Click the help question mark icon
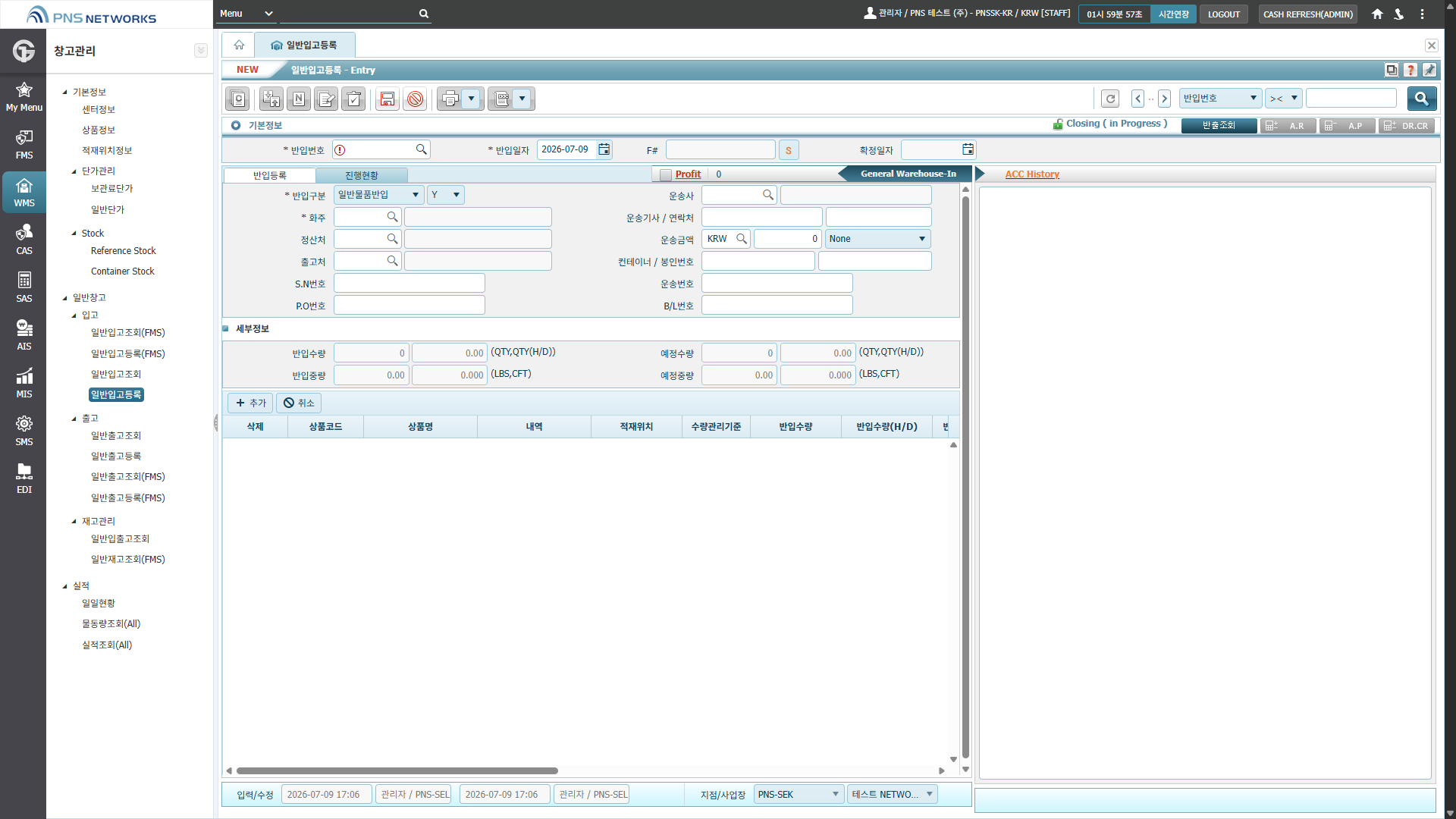Image resolution: width=1456 pixels, height=819 pixels. 1410,70
